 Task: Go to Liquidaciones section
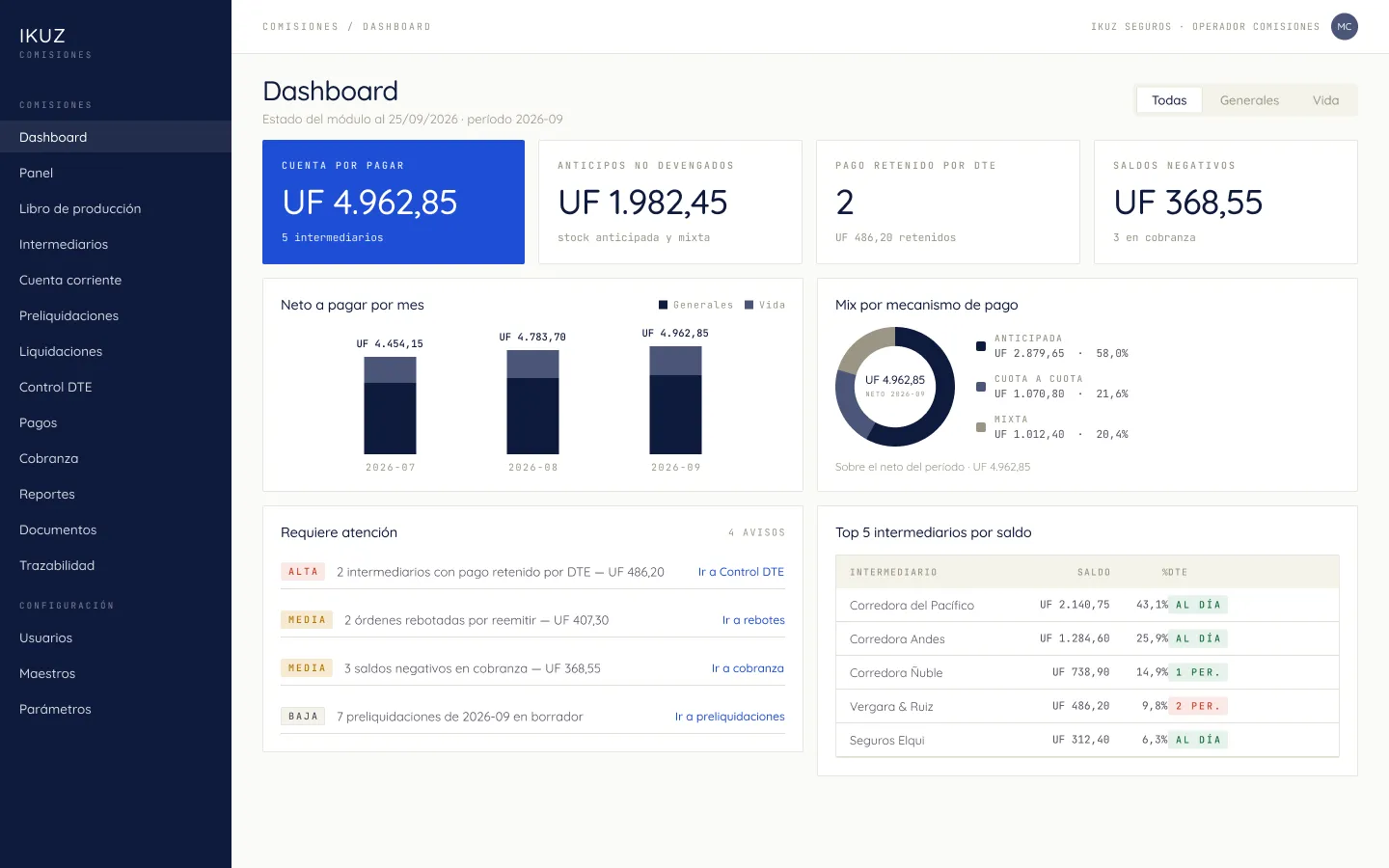[116, 351]
